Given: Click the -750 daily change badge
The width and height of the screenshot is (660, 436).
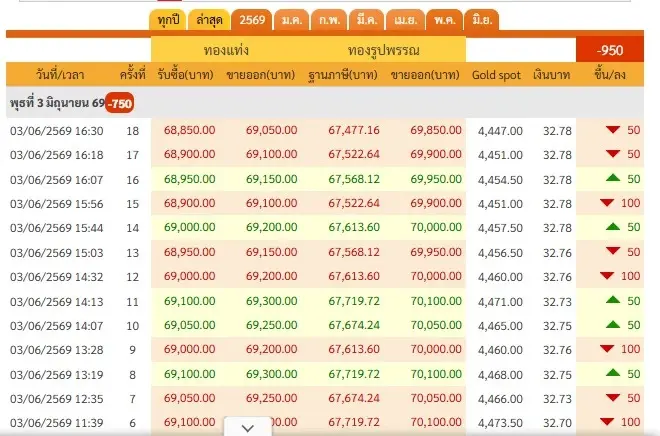Looking at the screenshot, I should [120, 103].
